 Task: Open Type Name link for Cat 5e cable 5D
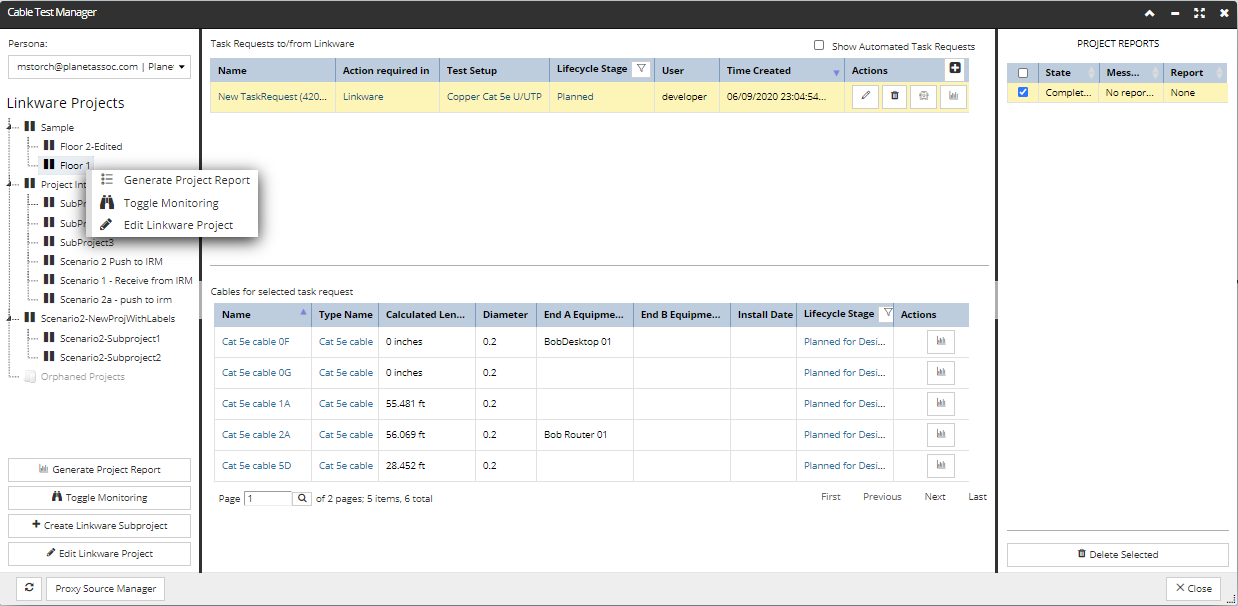click(346, 466)
